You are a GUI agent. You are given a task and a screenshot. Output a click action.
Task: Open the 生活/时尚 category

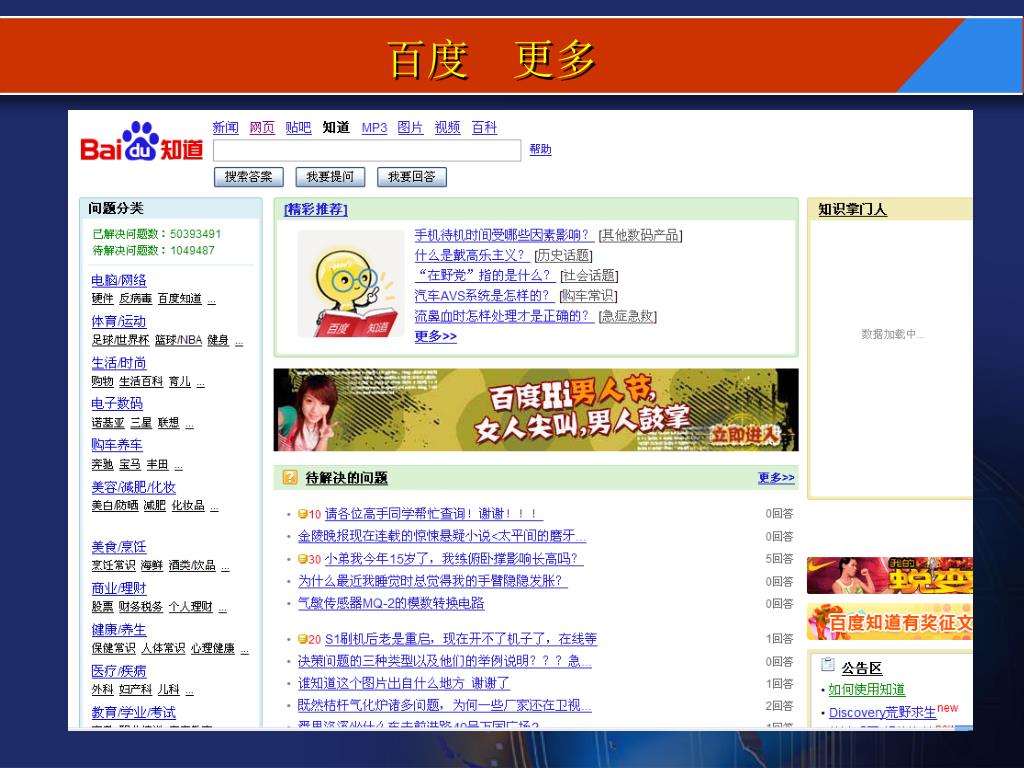click(x=119, y=363)
